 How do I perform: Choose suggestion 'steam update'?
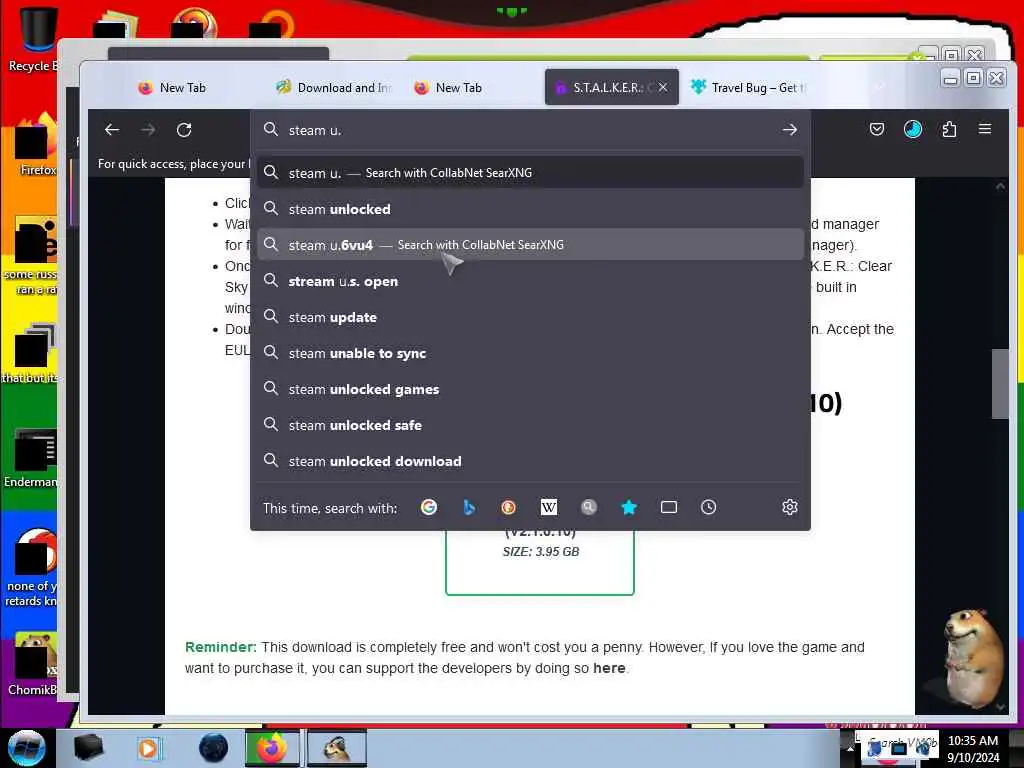tap(530, 317)
